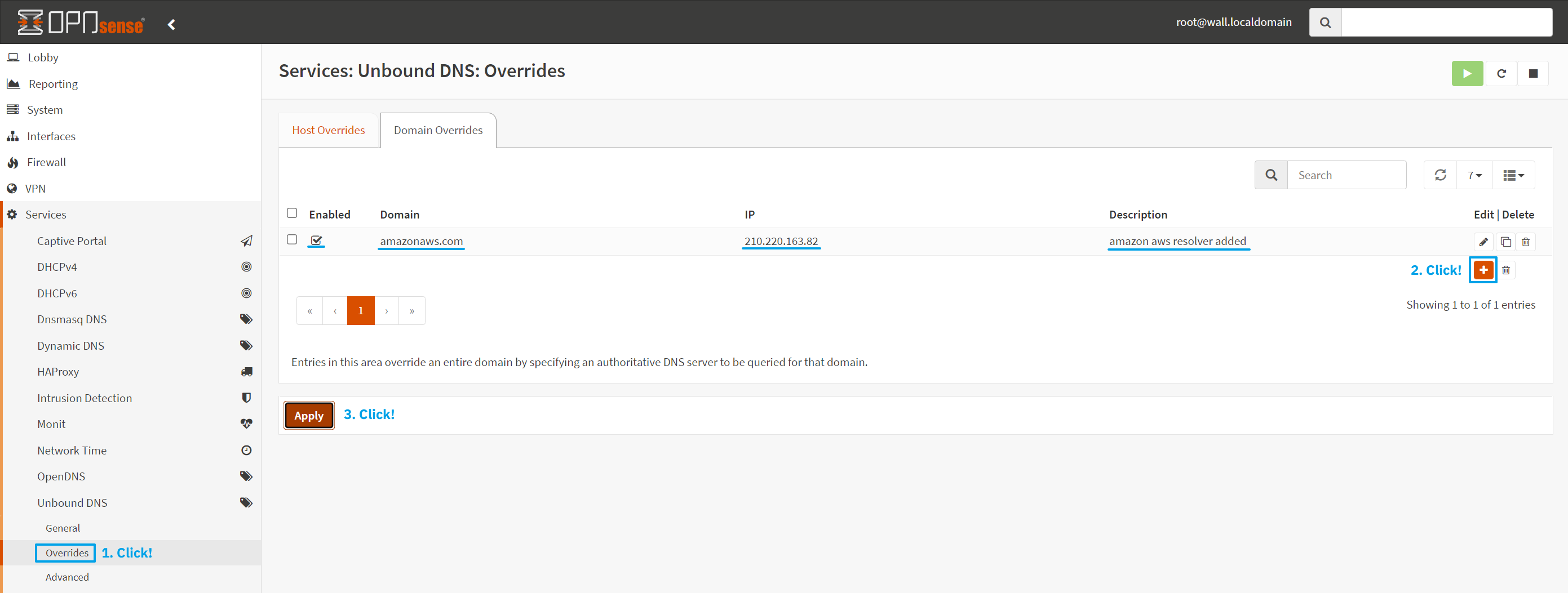Click the top bar search magnifier icon
1568x593 pixels.
1325,23
